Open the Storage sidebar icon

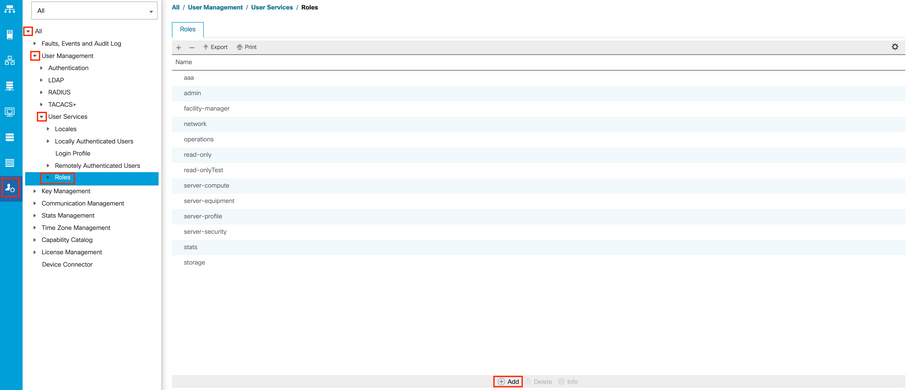pyautogui.click(x=10, y=137)
